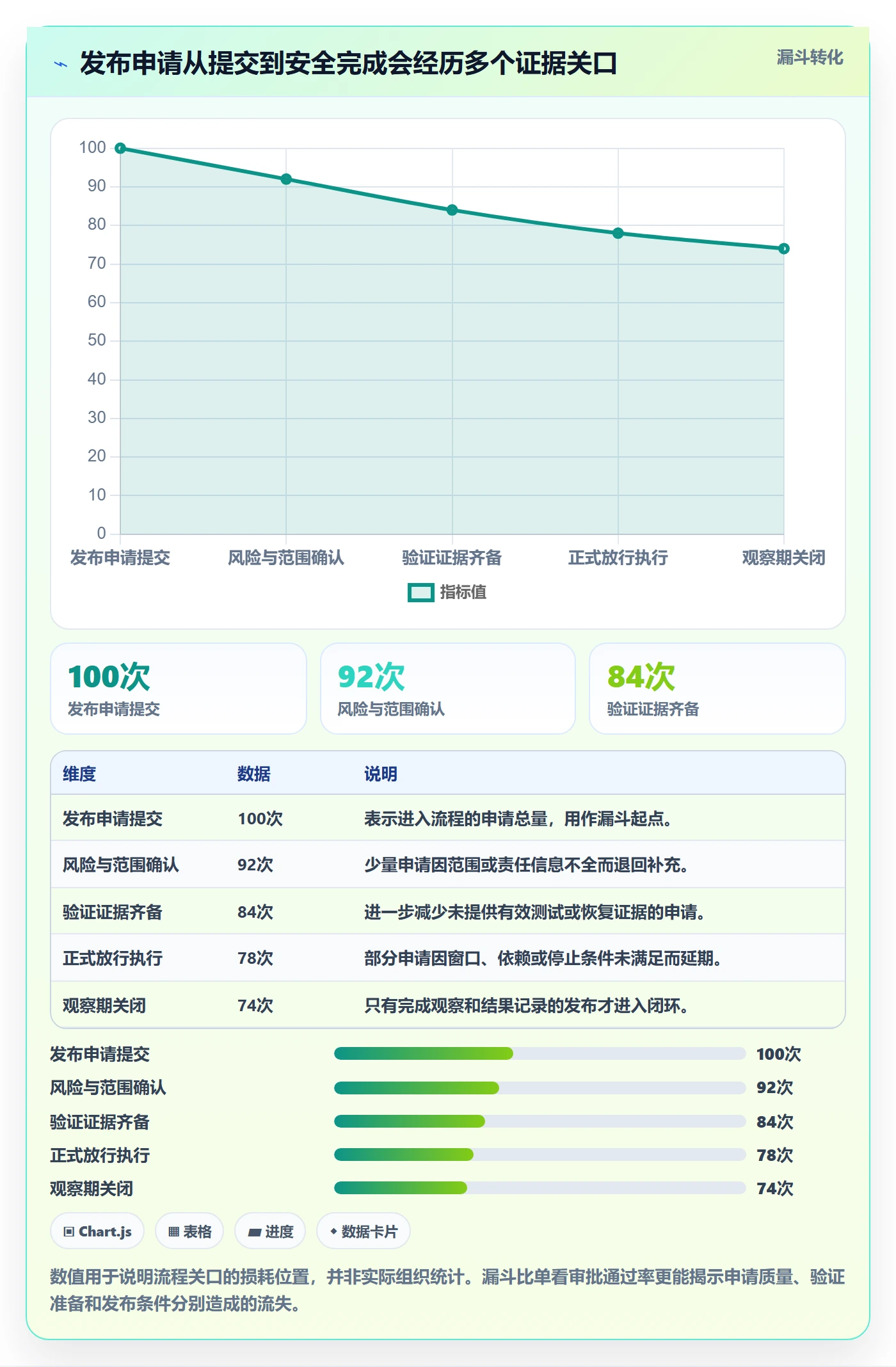Click the 维度 column header
This screenshot has height=1367, width=896.
point(79,774)
